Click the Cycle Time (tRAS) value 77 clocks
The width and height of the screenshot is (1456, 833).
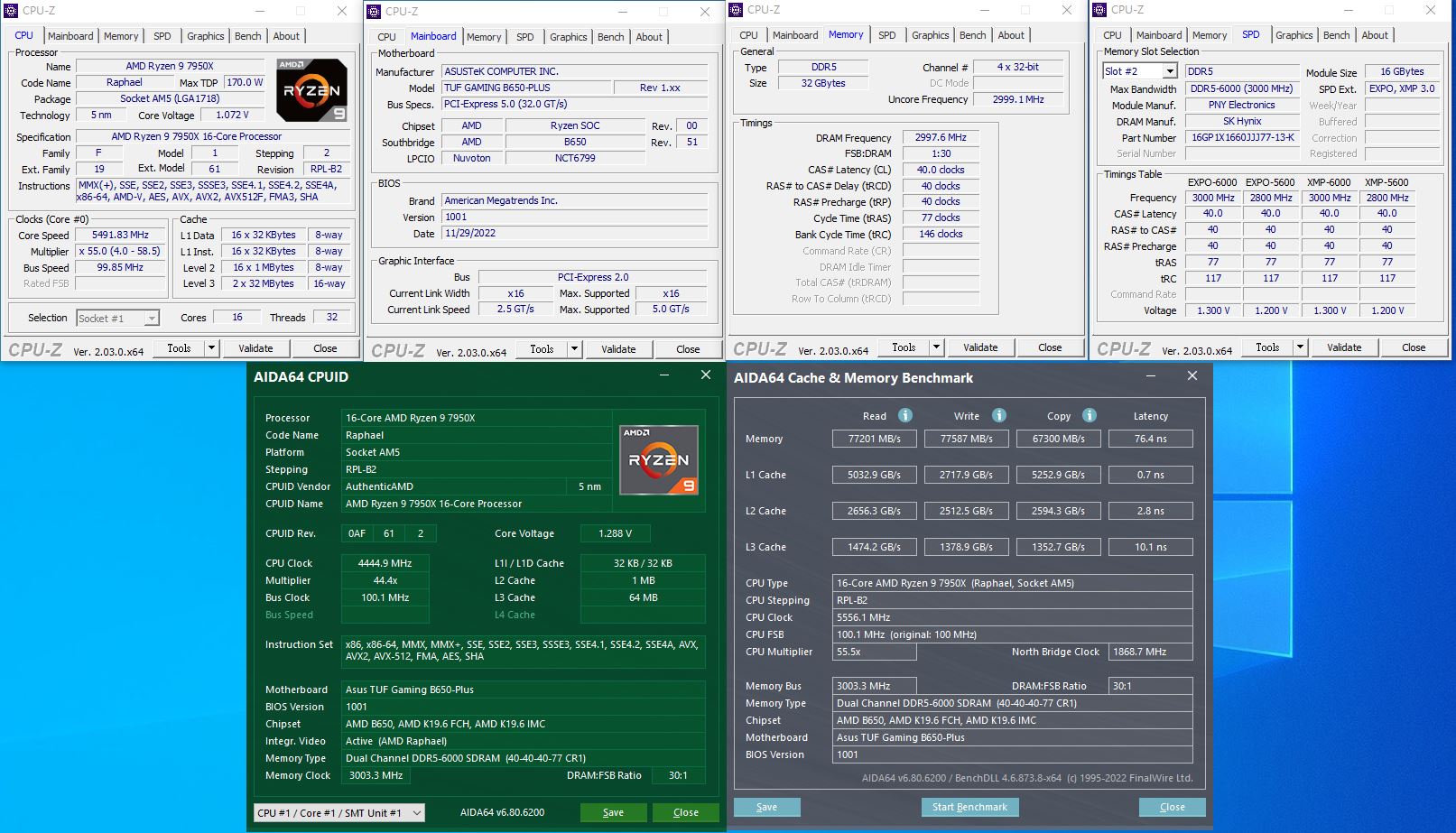(x=941, y=218)
